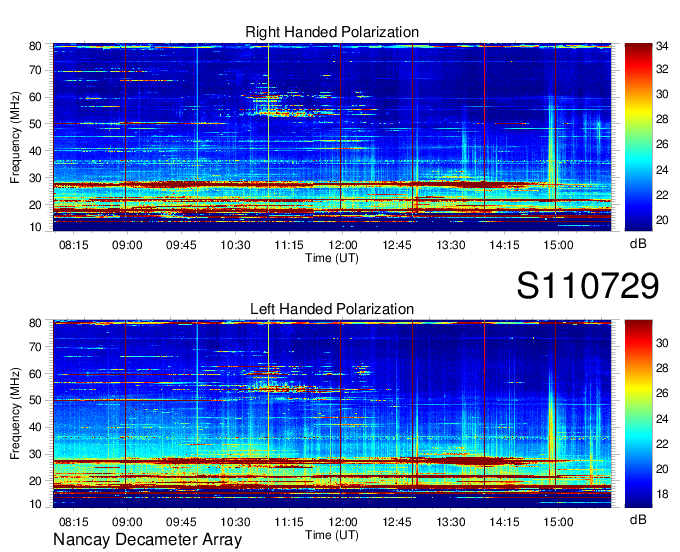Click the dB unit label under bottom color bar
The image size is (680, 552).
click(638, 520)
